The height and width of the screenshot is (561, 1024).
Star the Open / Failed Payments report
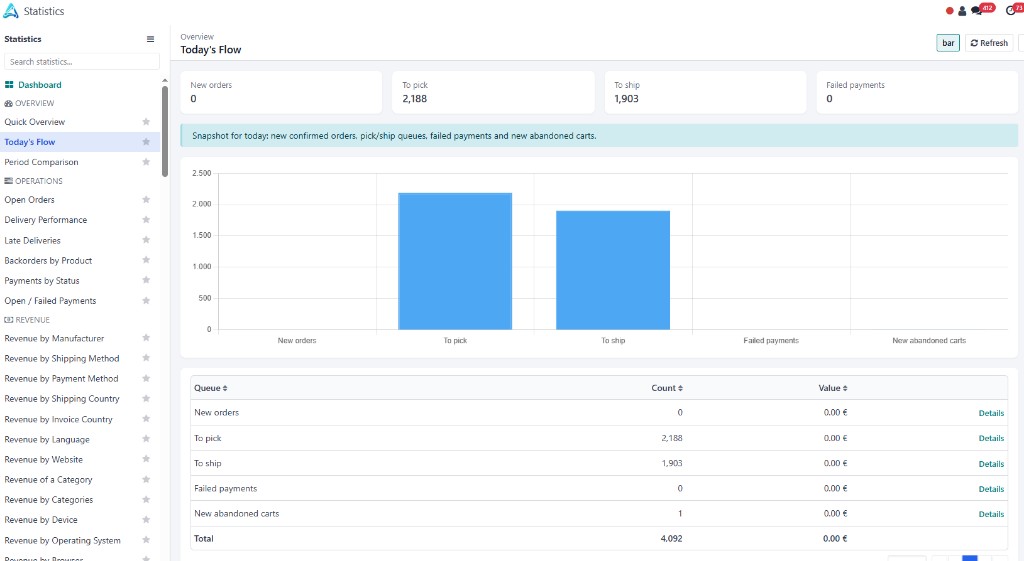coord(146,300)
